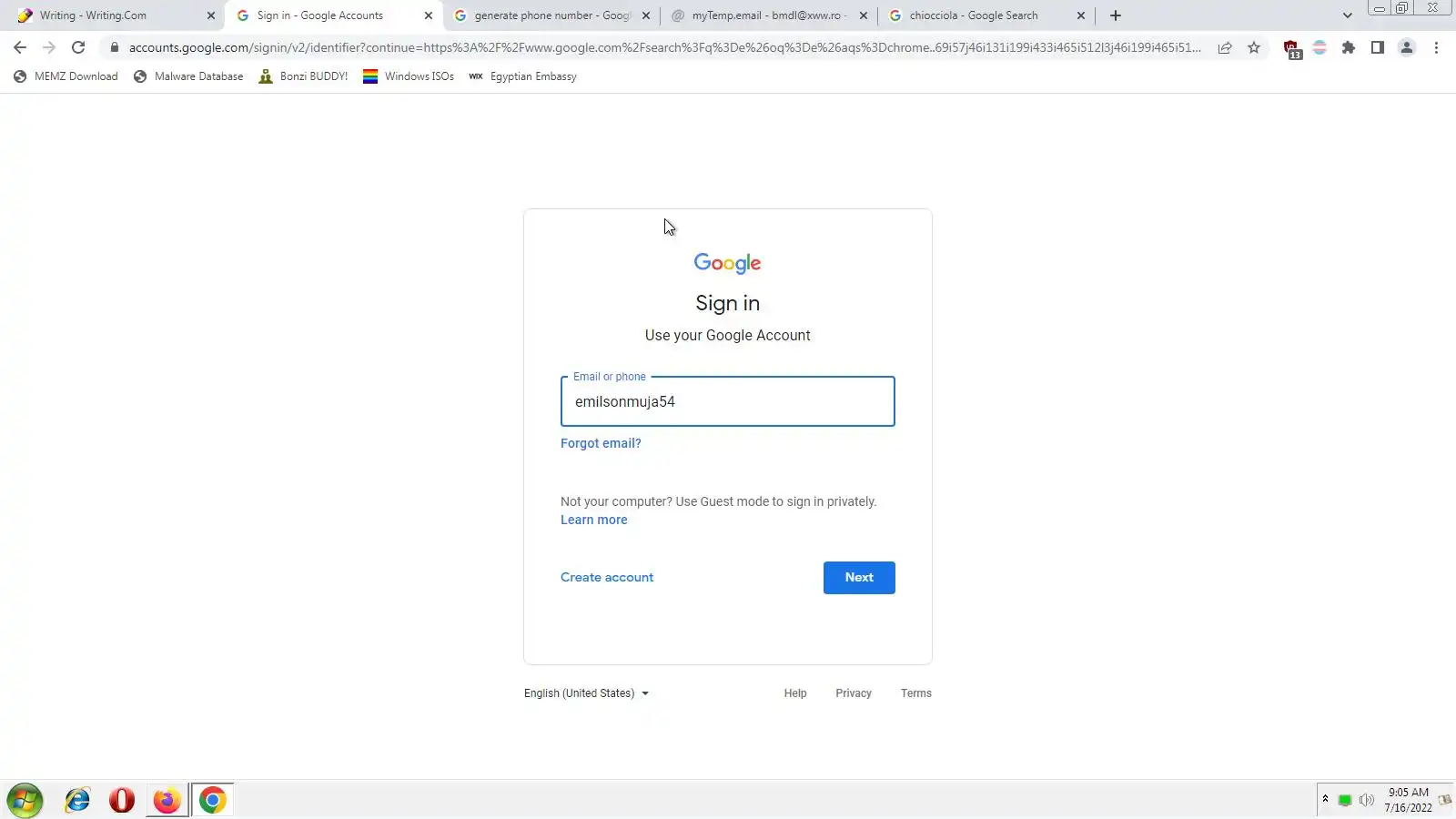Open Chrome three-dot menu

[1436, 47]
